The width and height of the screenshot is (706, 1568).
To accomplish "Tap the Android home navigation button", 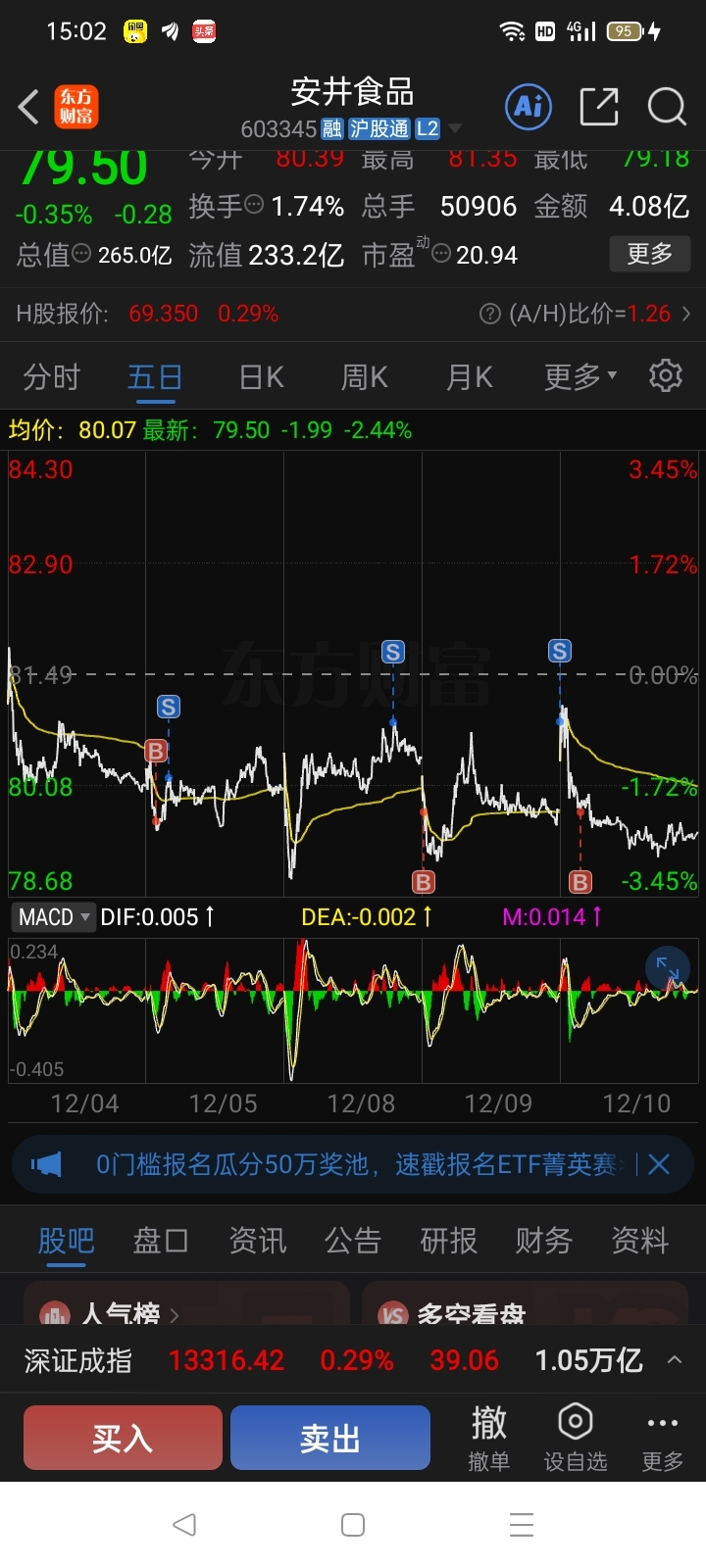I will [353, 1524].
